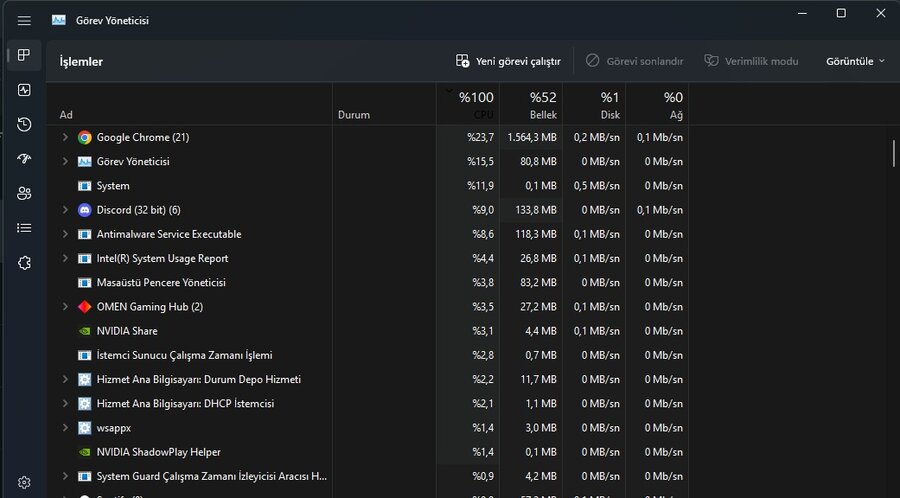The image size is (900, 498).
Task: Sort processes by the Bellek column
Action: (x=530, y=104)
